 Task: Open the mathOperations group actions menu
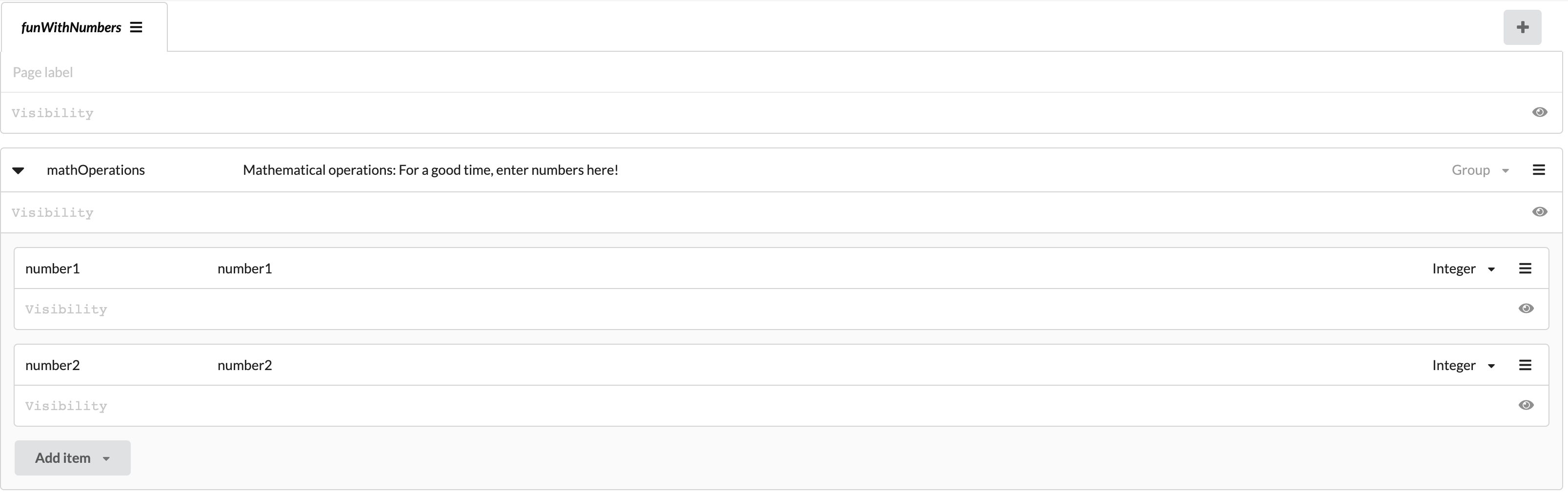click(x=1539, y=170)
